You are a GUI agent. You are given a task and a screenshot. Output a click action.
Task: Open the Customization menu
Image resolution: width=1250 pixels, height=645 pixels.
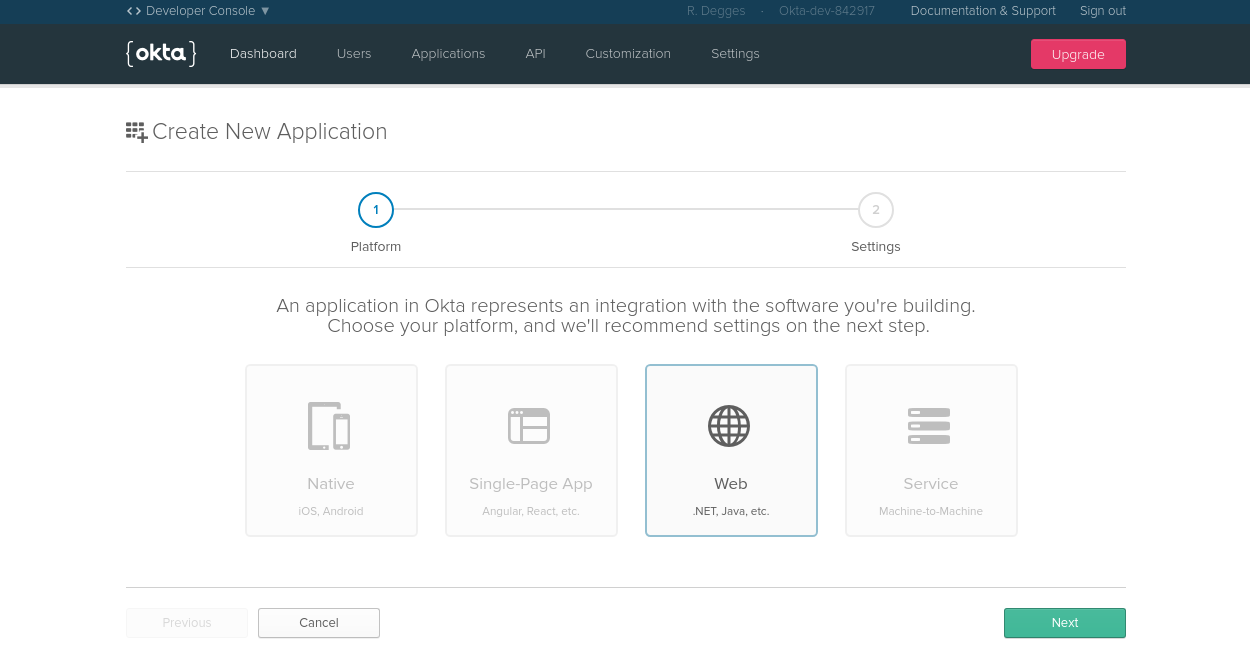click(x=628, y=54)
